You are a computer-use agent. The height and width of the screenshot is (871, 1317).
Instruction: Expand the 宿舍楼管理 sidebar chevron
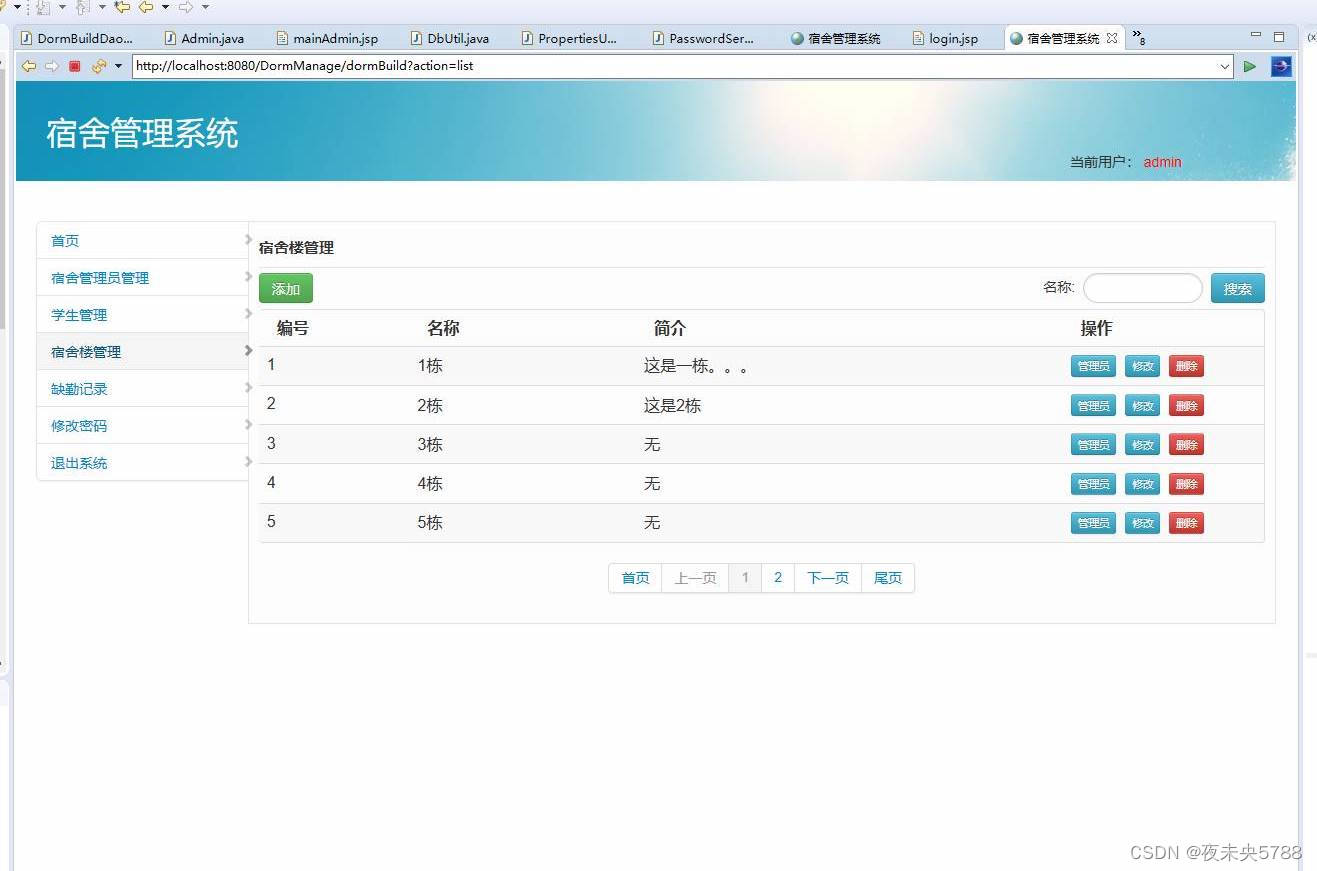[x=248, y=351]
